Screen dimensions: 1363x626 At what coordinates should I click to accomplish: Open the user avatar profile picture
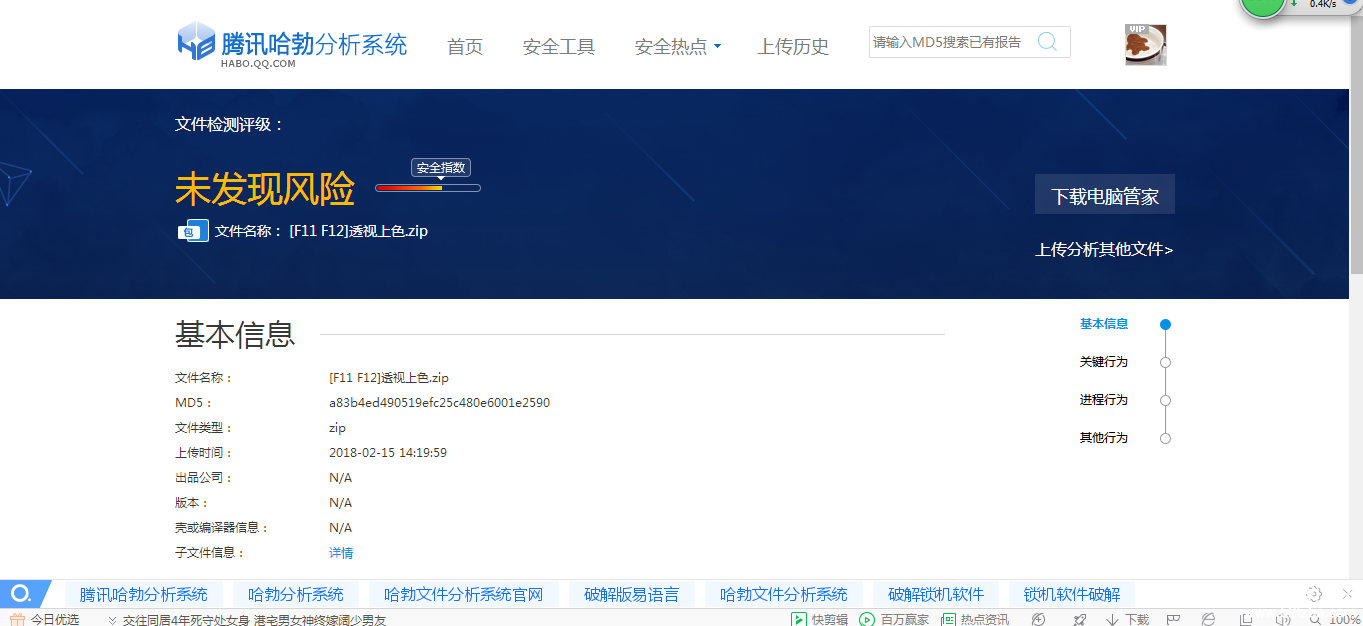click(1145, 45)
